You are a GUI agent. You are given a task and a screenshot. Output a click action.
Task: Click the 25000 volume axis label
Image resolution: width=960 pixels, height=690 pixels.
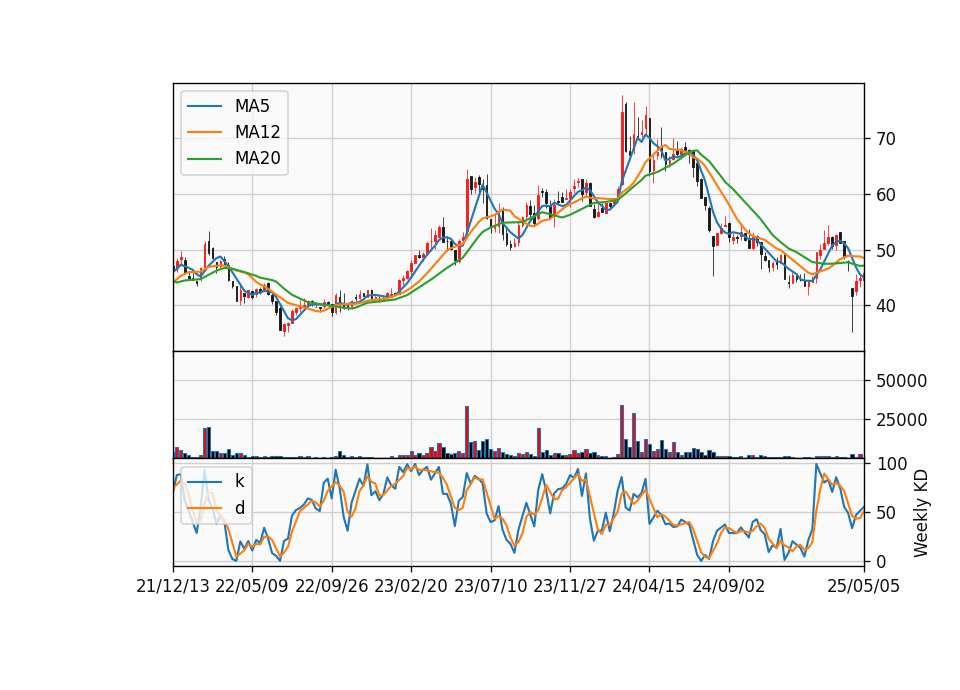[901, 420]
